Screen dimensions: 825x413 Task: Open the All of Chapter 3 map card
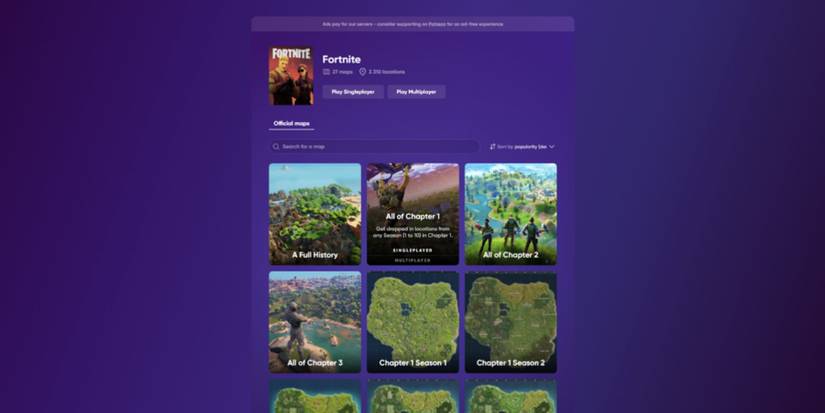pyautogui.click(x=315, y=322)
